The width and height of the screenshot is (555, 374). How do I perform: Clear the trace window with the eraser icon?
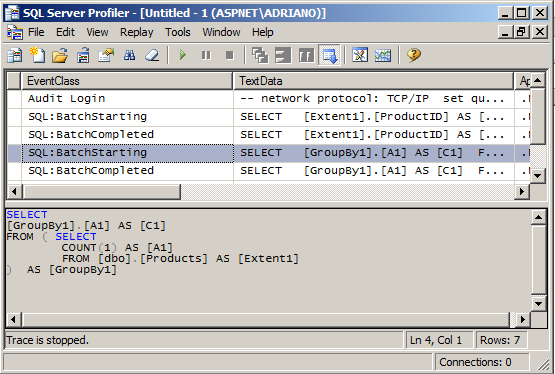152,56
